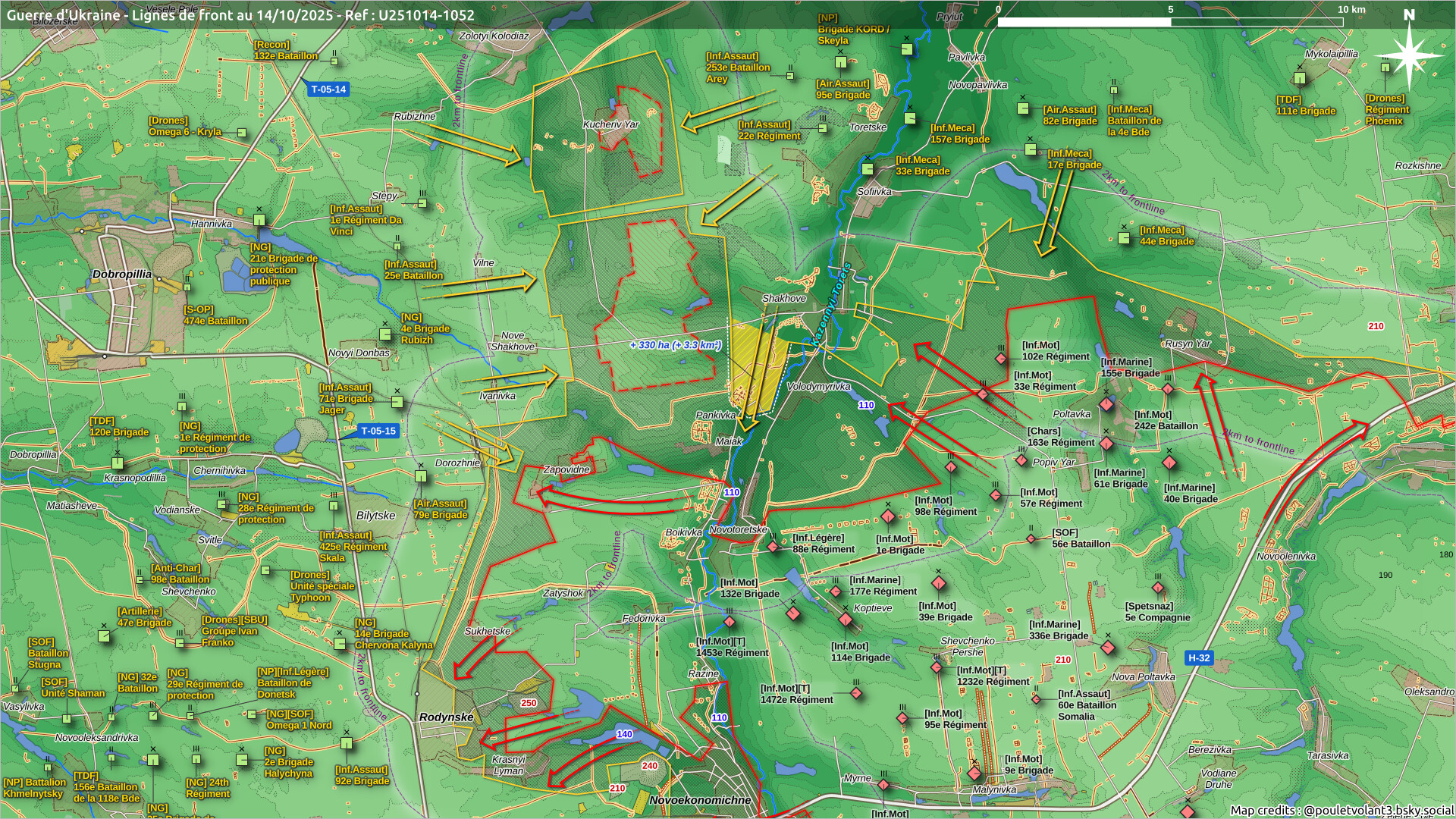The height and width of the screenshot is (819, 1456).
Task: Click the Kucheriv Yar village label
Action: [x=610, y=124]
